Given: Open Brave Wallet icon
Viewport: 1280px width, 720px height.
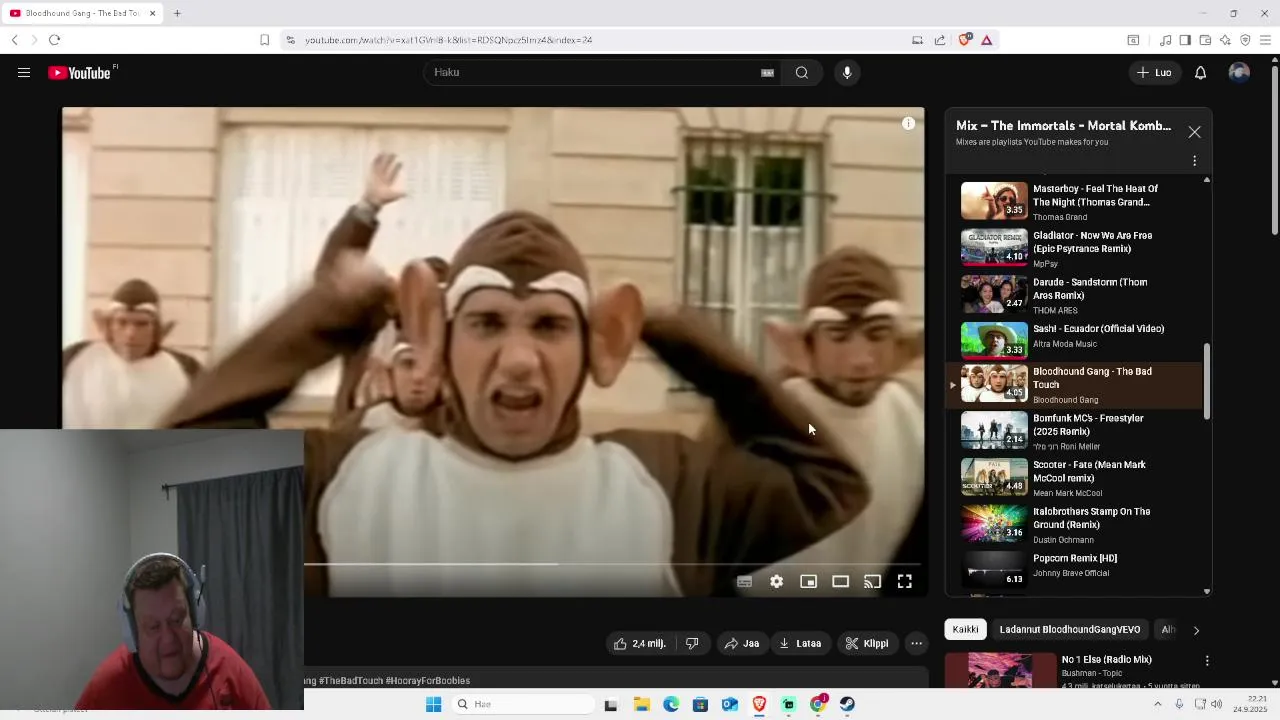Looking at the screenshot, I should 1205,40.
